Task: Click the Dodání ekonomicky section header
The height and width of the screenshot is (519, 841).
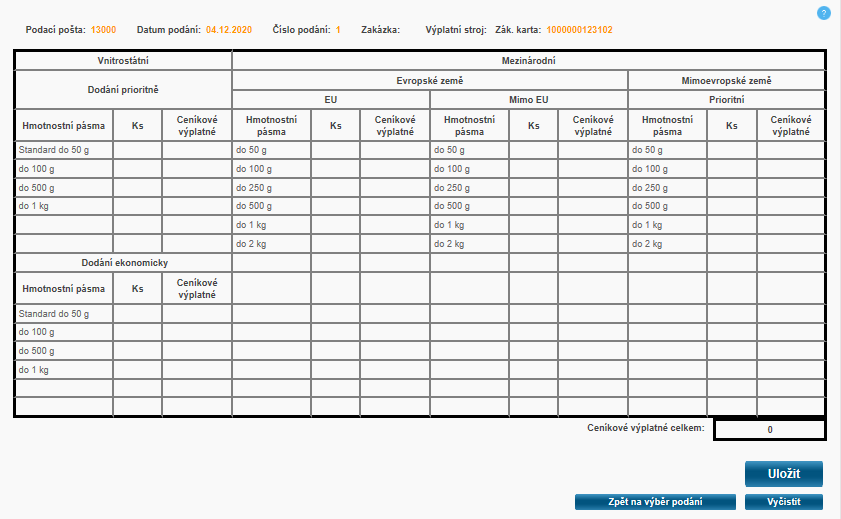Action: click(123, 263)
